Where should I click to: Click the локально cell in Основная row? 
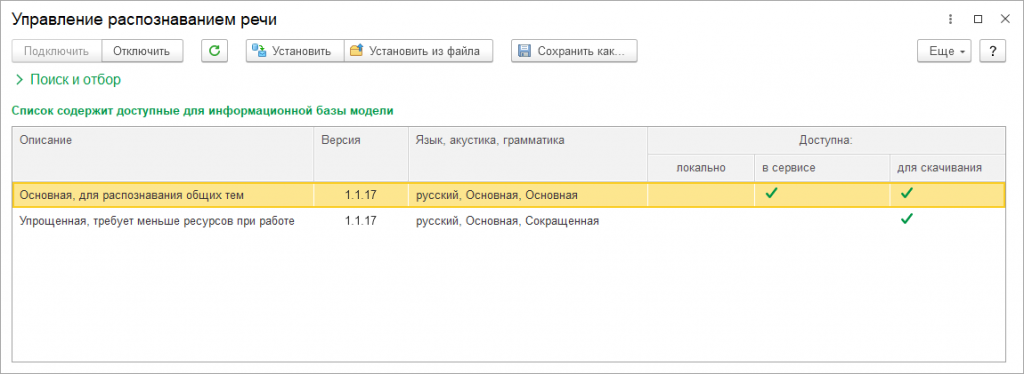pyautogui.click(x=701, y=195)
